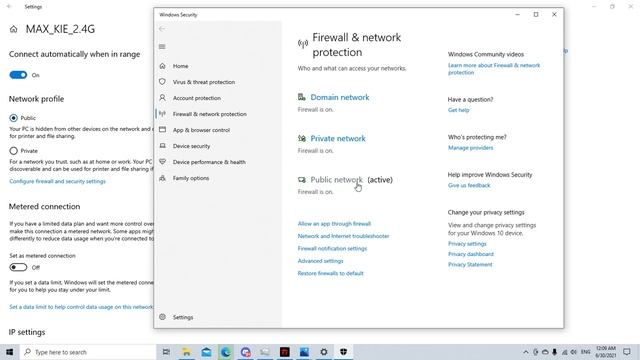
Task: Click the taskbar clock and date
Action: pos(606,352)
